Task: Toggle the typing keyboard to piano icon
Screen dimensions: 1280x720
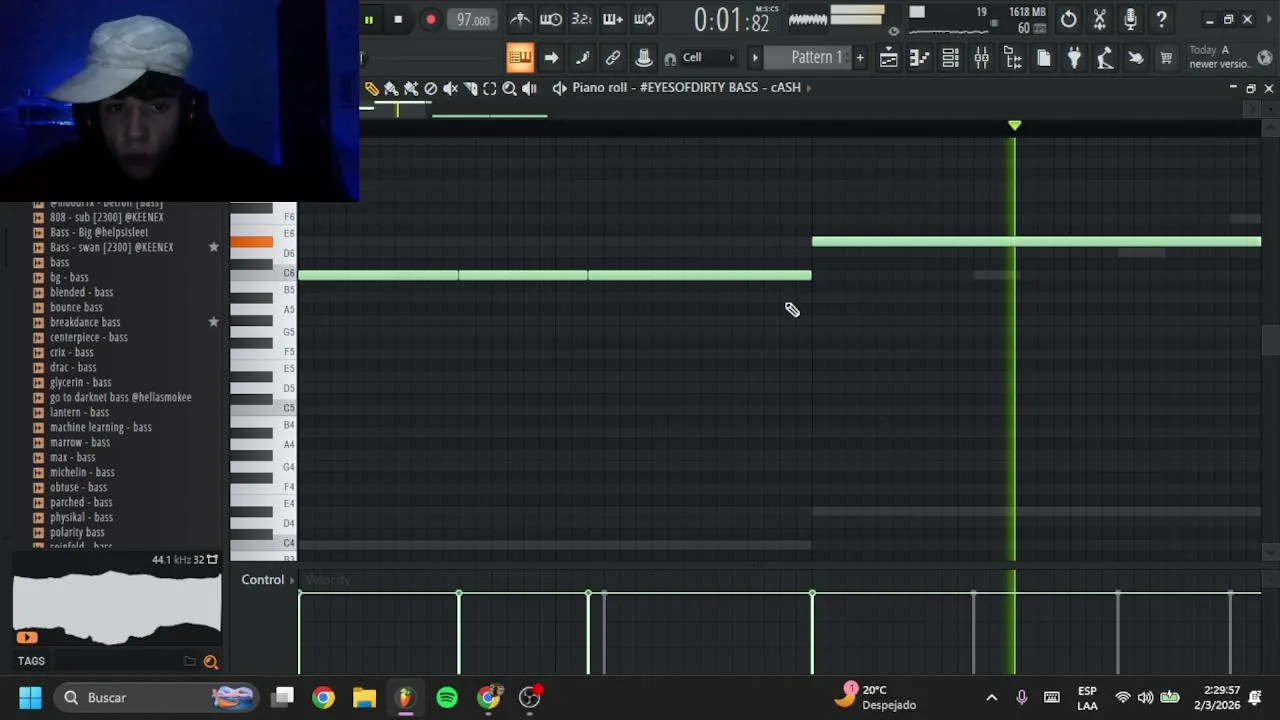Action: (x=520, y=58)
